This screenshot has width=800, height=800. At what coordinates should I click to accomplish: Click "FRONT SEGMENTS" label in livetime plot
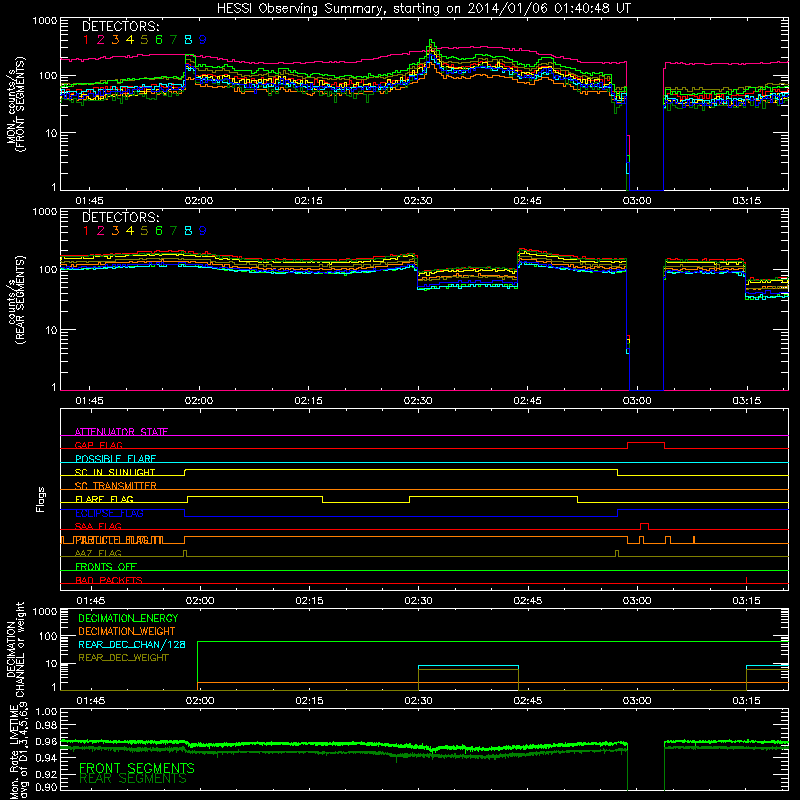(137, 768)
